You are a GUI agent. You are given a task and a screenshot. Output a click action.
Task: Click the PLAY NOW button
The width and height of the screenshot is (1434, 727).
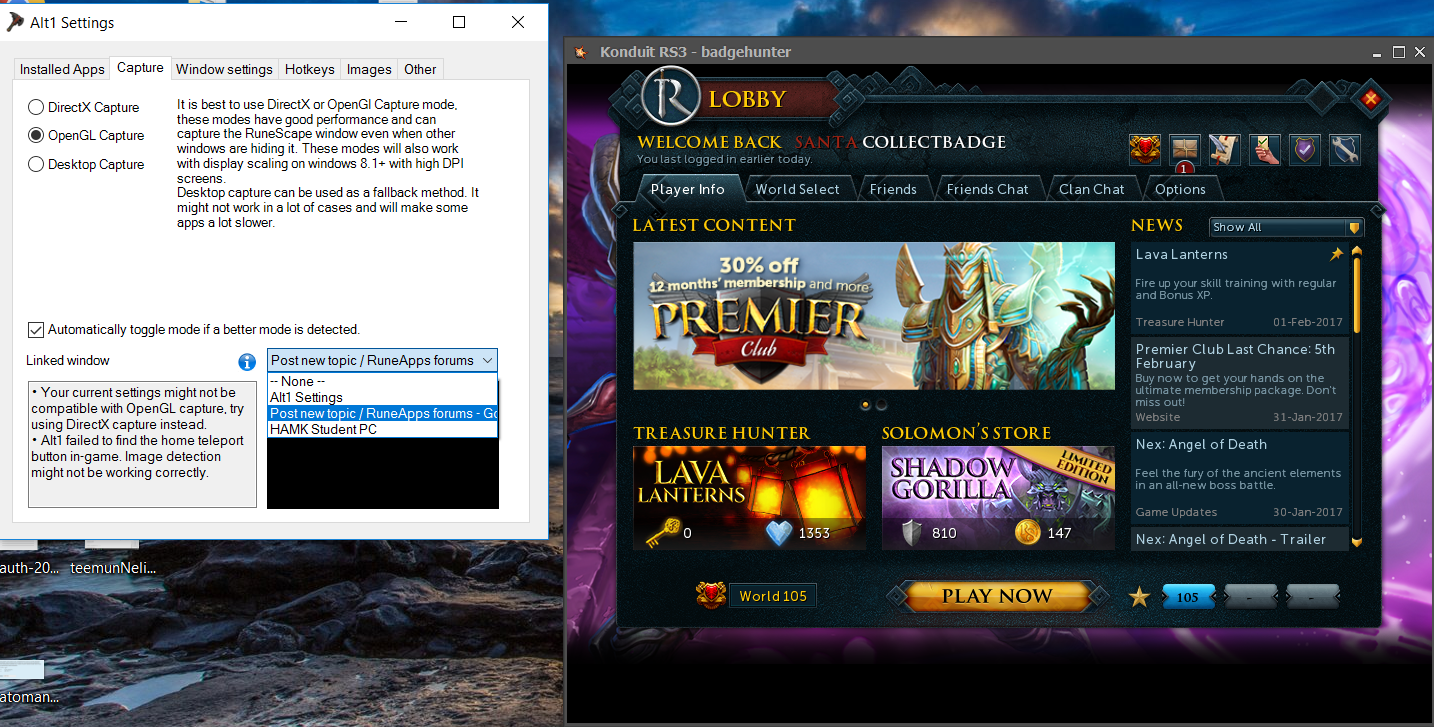tap(997, 596)
